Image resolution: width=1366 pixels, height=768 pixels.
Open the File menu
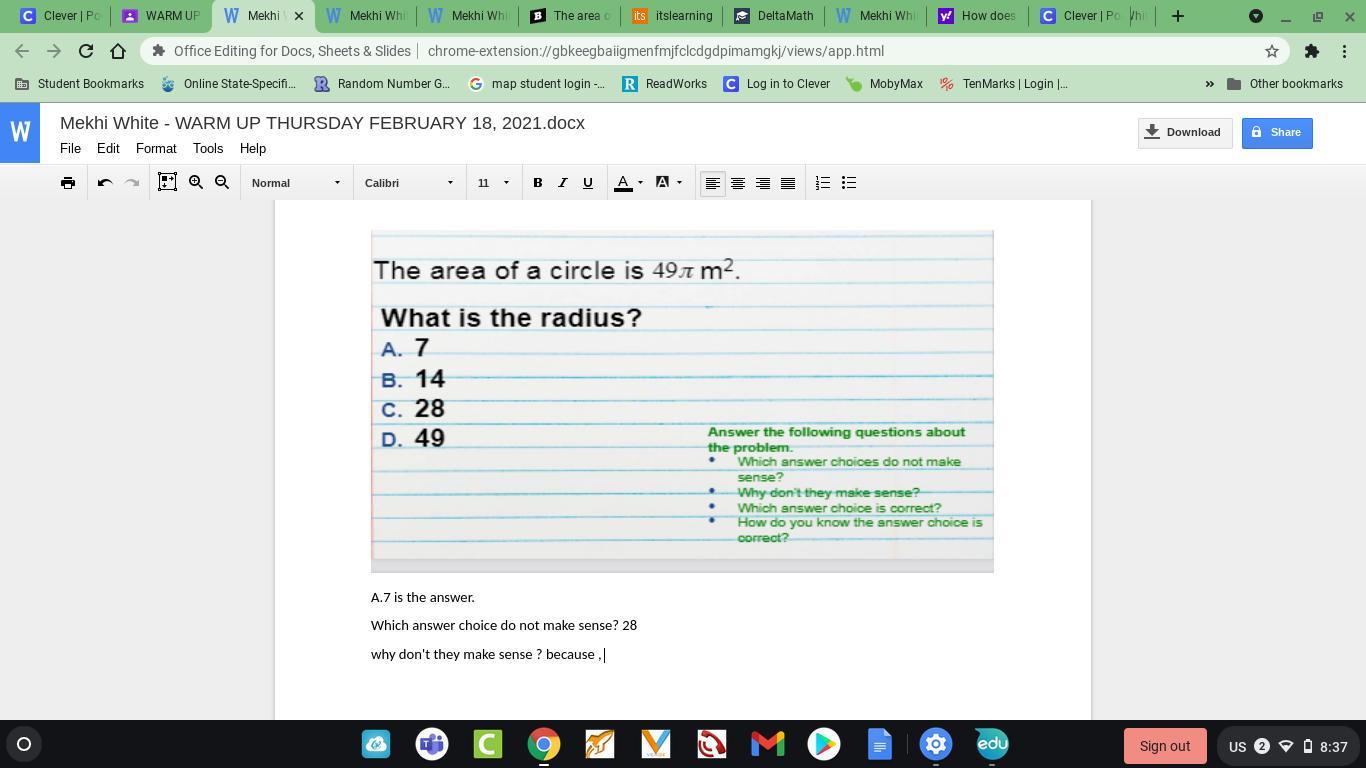coord(70,148)
